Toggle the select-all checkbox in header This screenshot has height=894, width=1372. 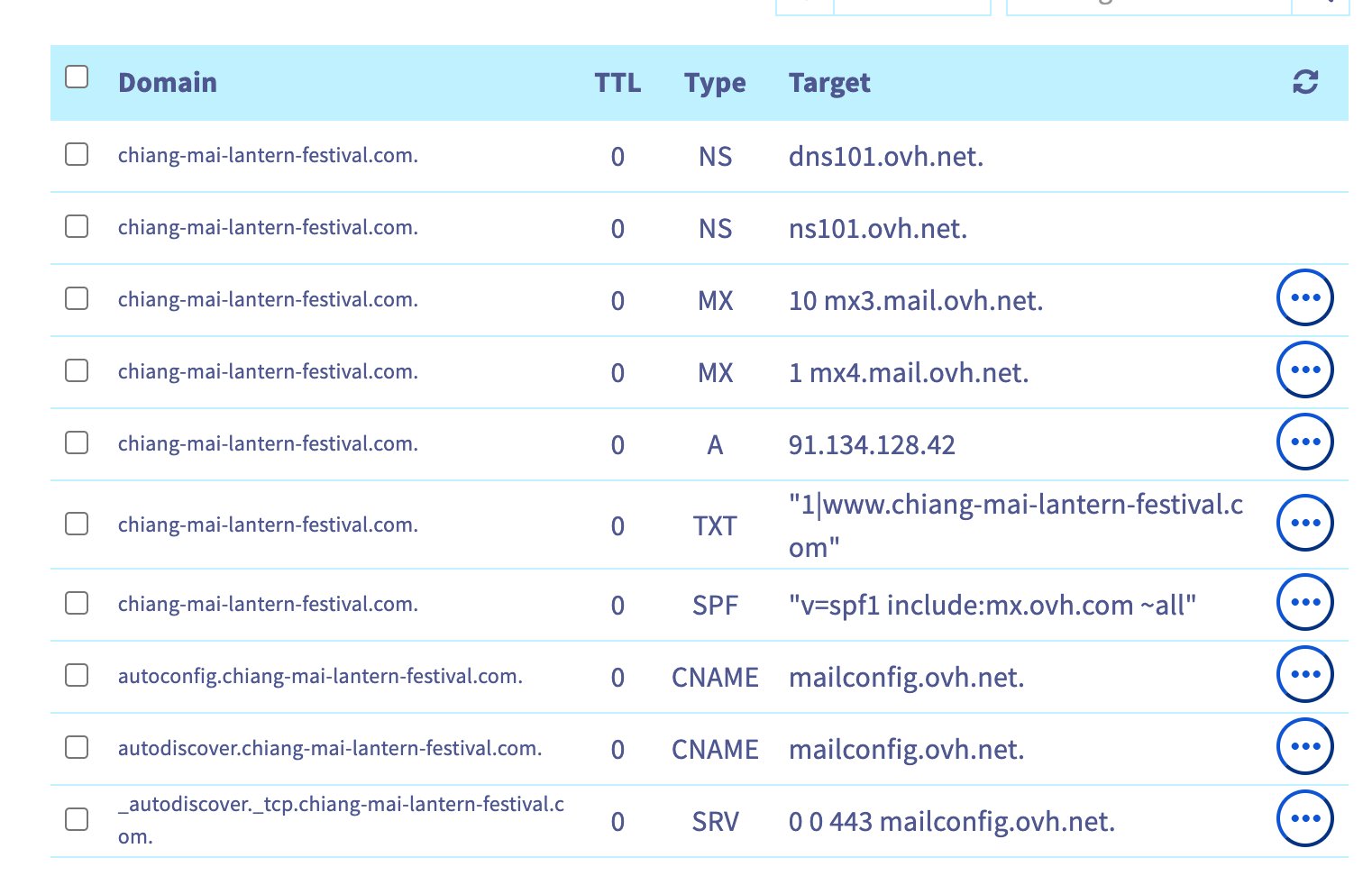pyautogui.click(x=77, y=77)
